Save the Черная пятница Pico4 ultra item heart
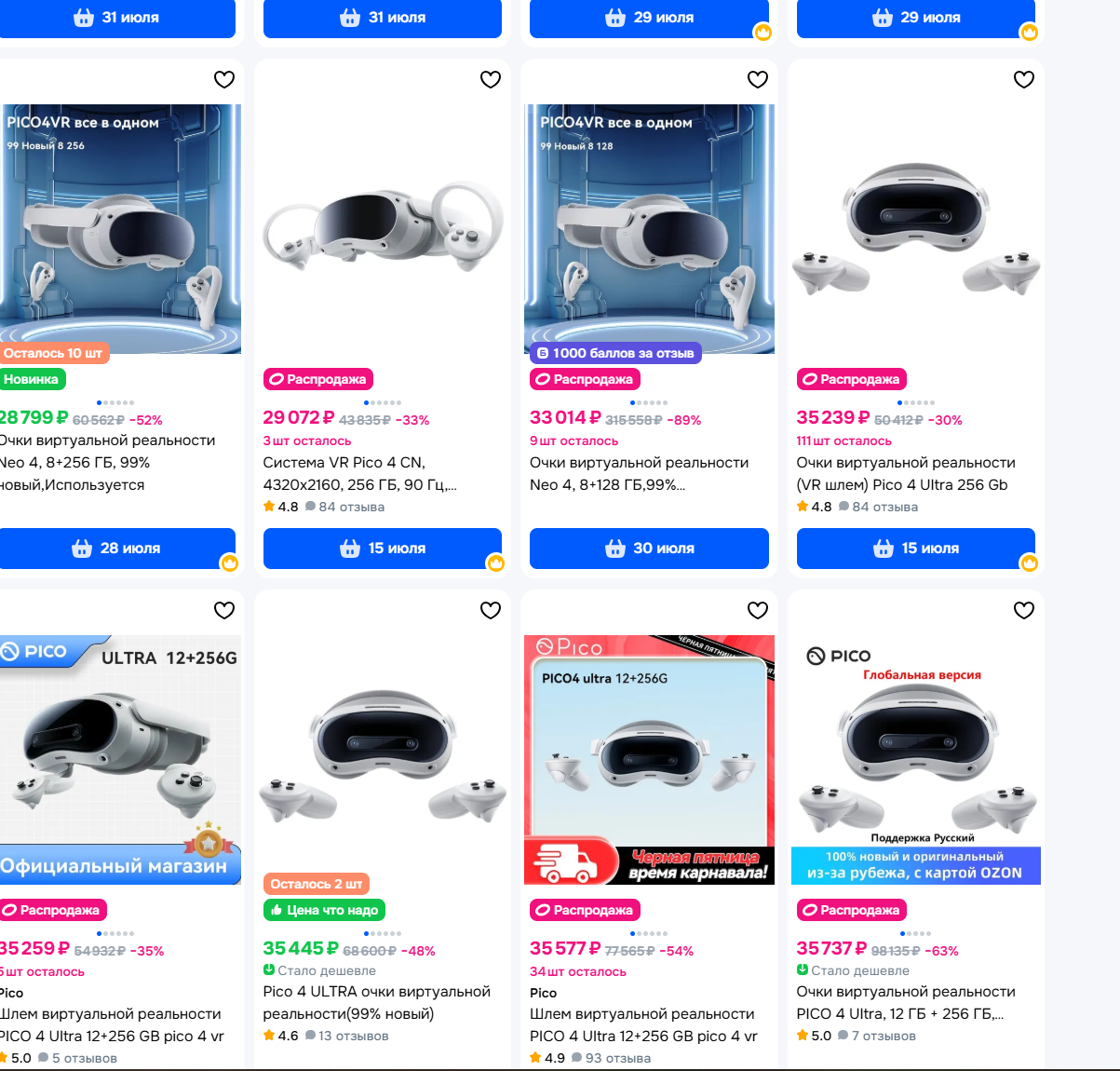Viewport: 1120px width, 1071px height. coord(758,610)
